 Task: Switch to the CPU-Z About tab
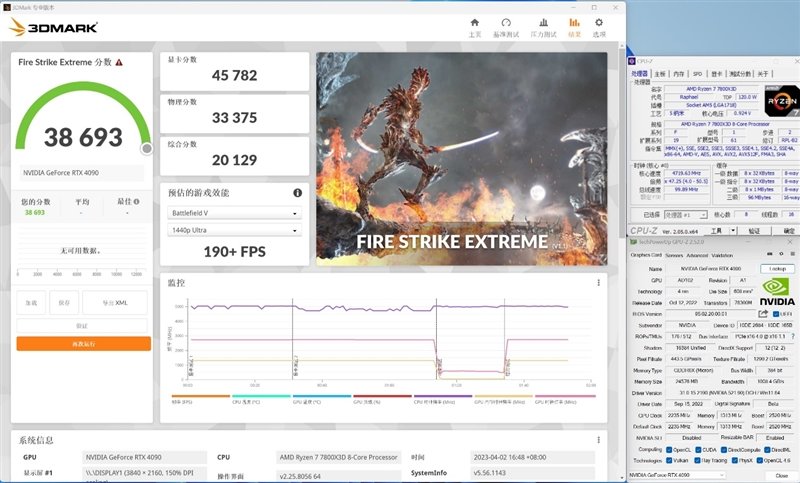coord(762,74)
